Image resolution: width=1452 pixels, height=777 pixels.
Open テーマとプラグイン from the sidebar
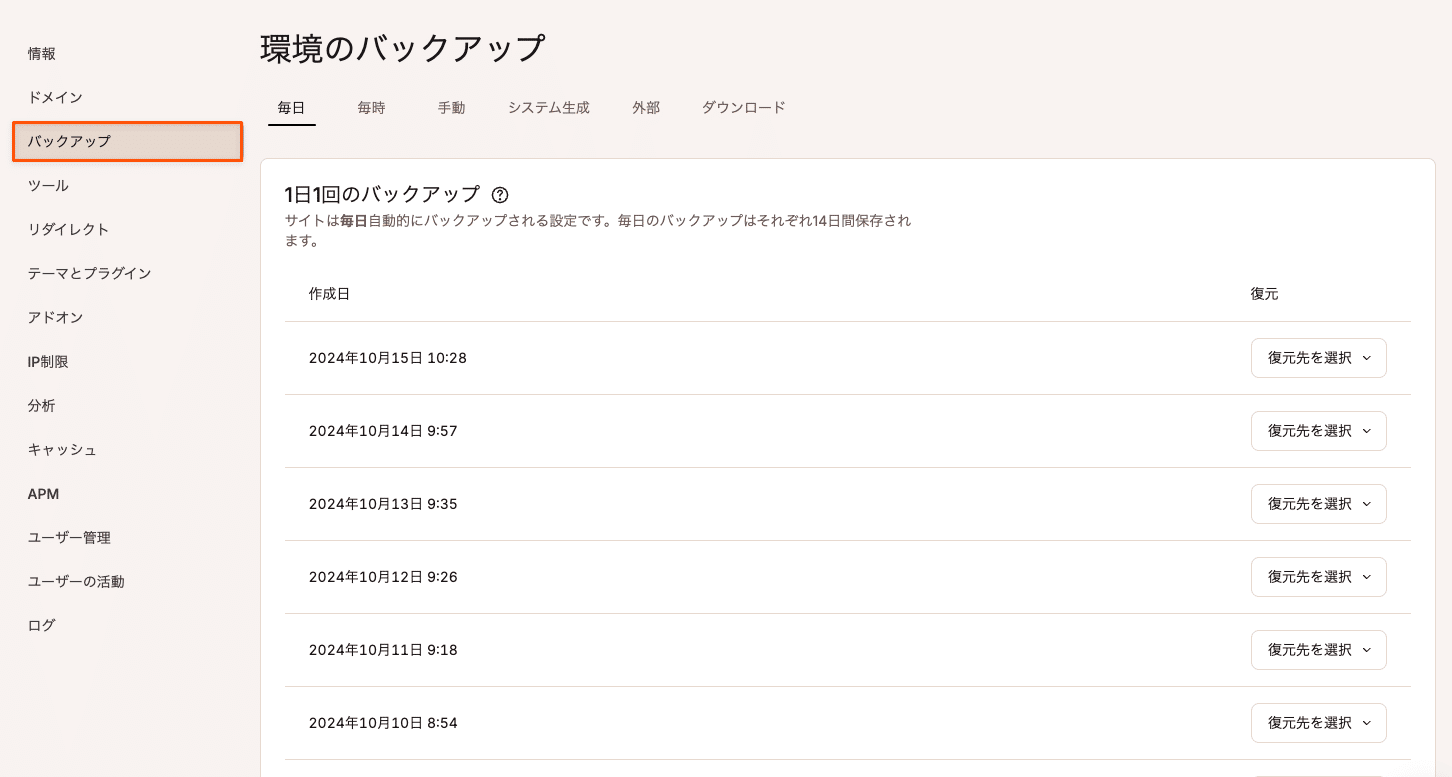[87, 273]
